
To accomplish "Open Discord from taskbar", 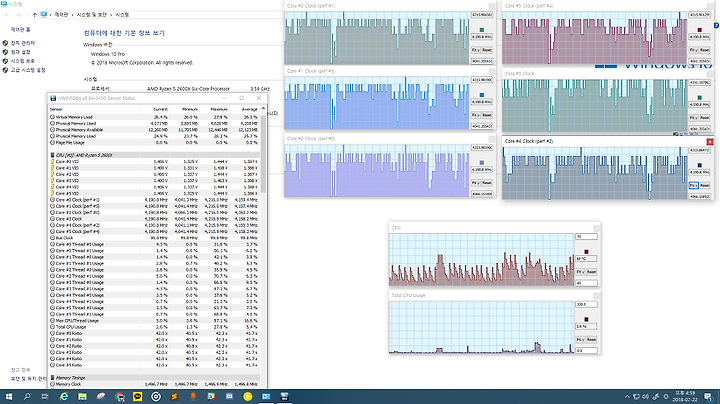I will pos(229,397).
